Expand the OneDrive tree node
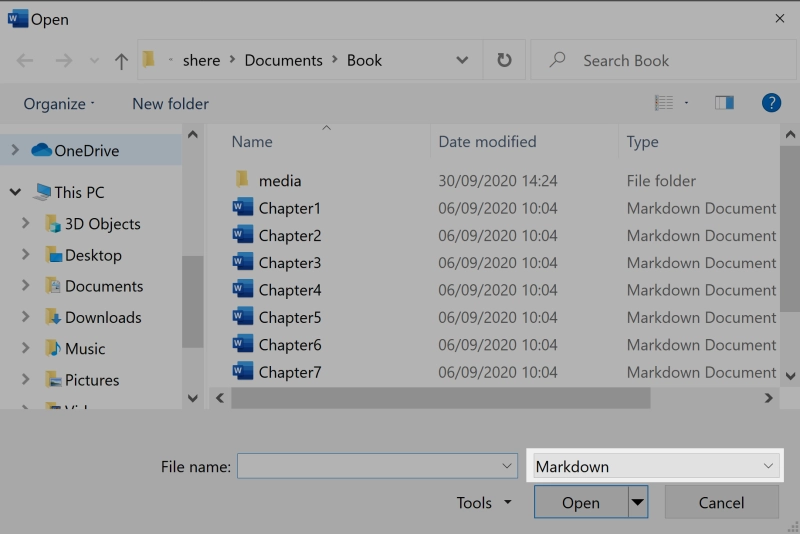 tap(15, 150)
